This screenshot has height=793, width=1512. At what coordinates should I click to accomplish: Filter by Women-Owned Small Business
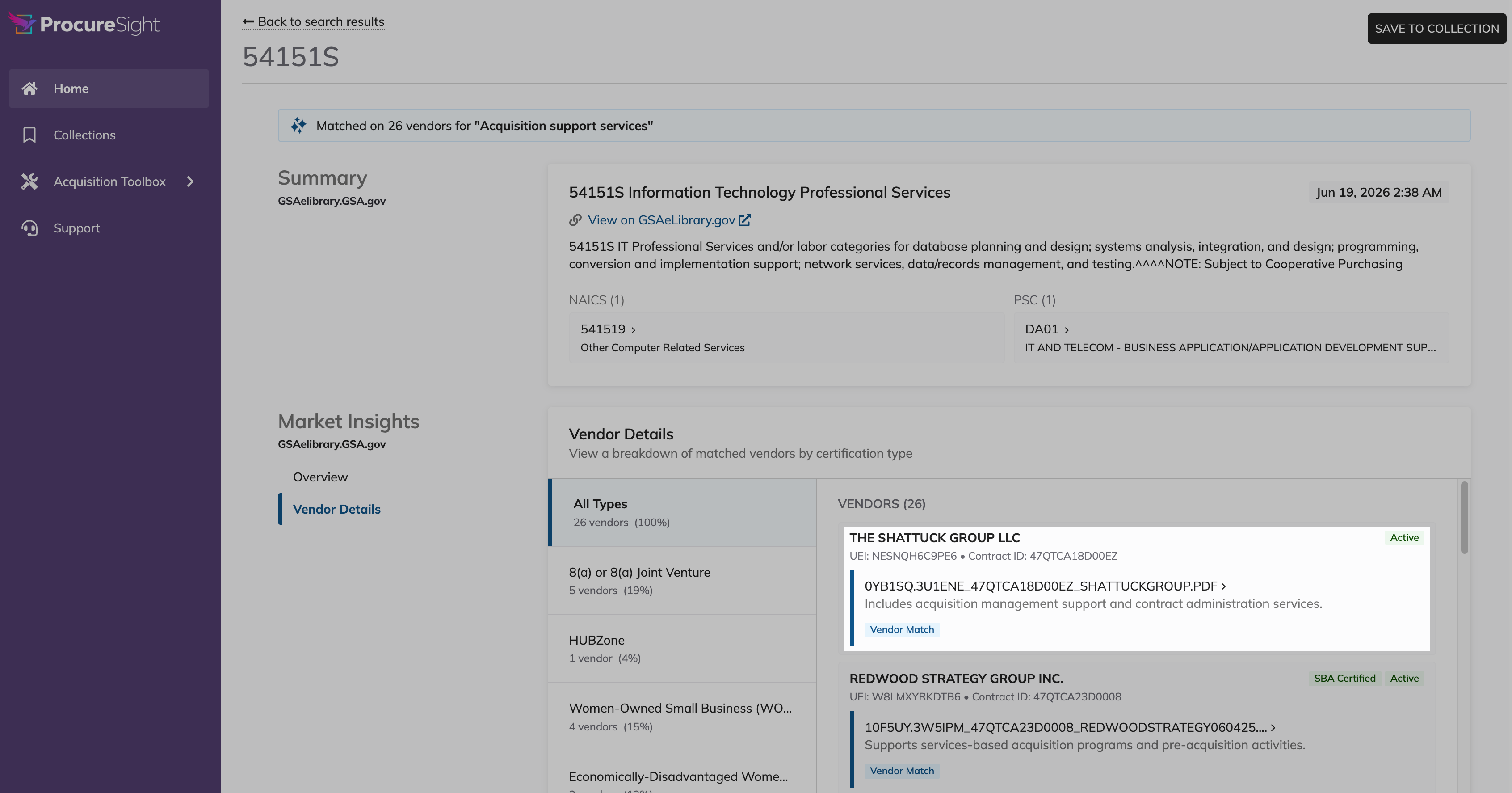click(x=682, y=717)
